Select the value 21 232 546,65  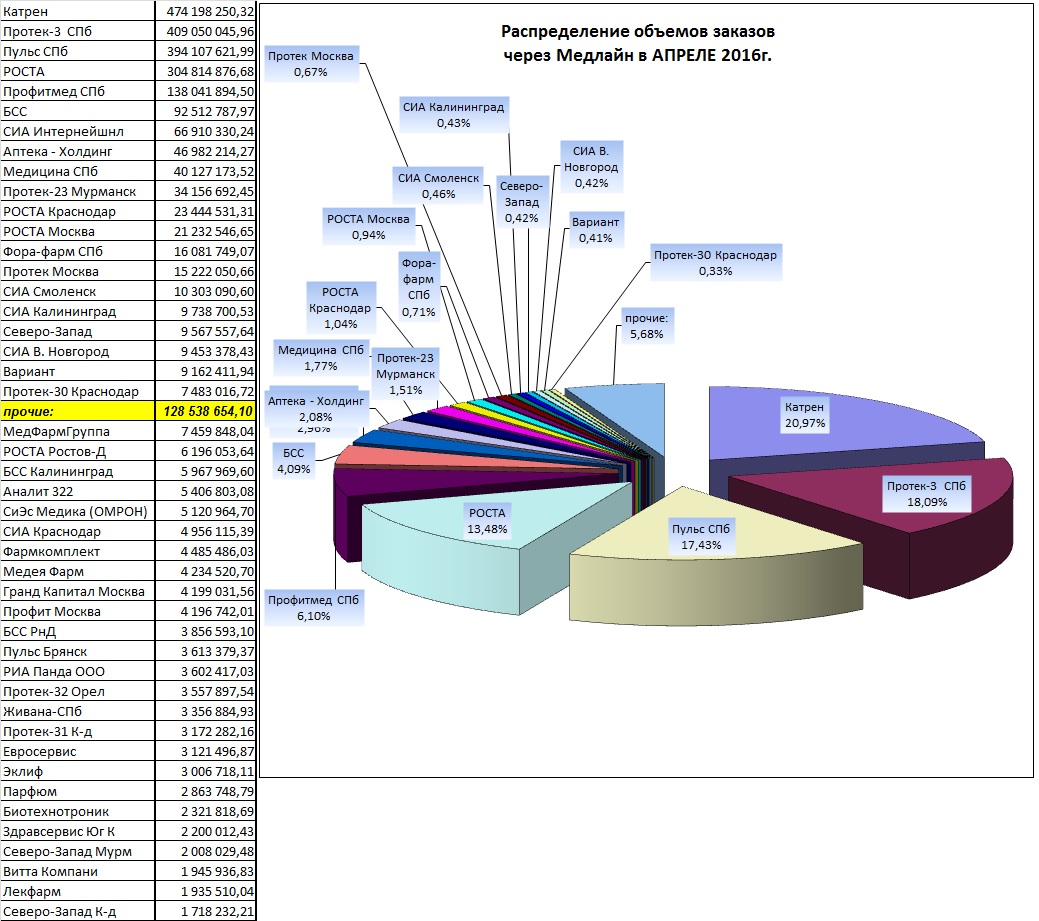pos(205,231)
